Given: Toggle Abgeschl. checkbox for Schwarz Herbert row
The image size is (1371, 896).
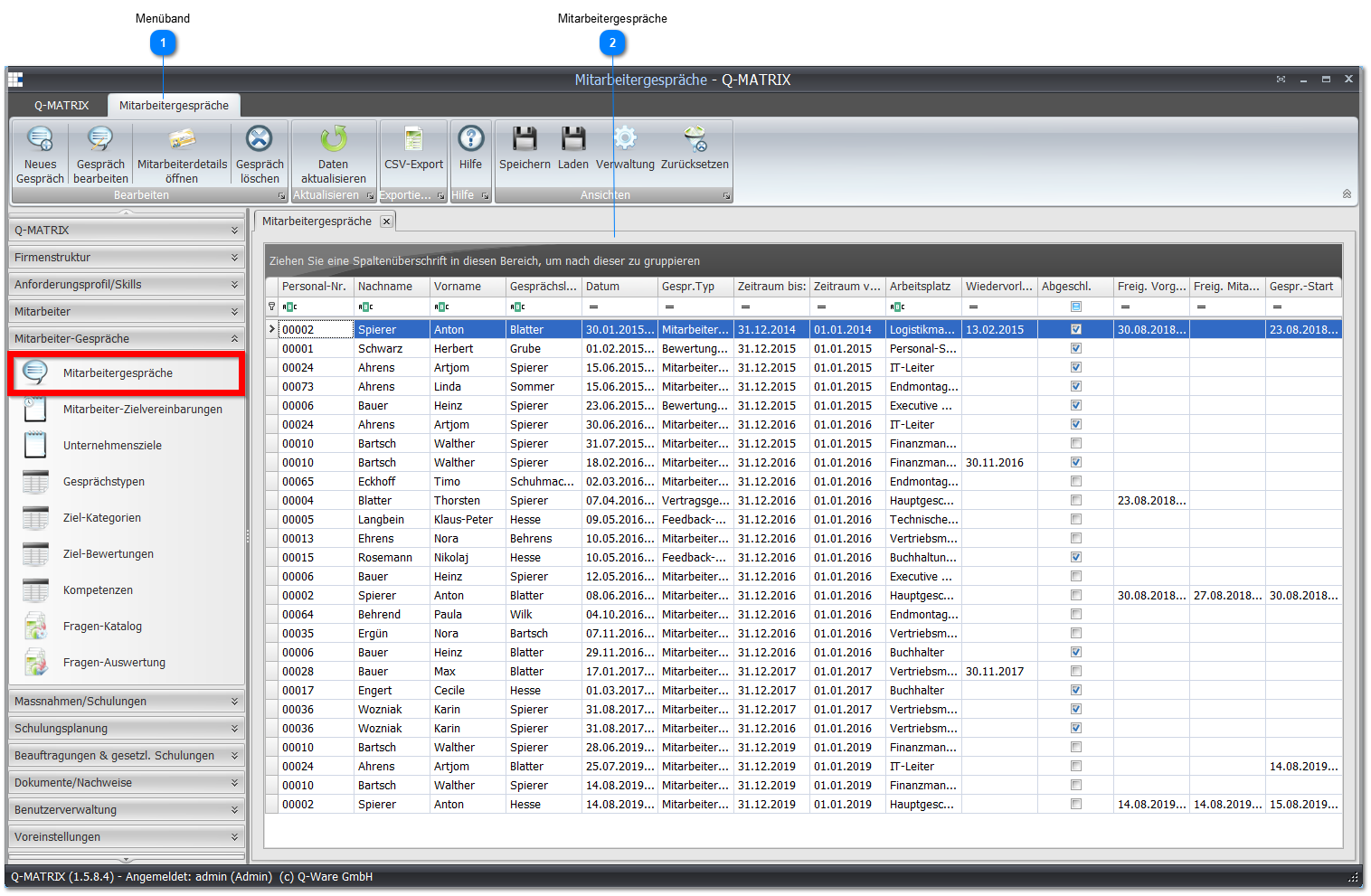Looking at the screenshot, I should point(1076,349).
